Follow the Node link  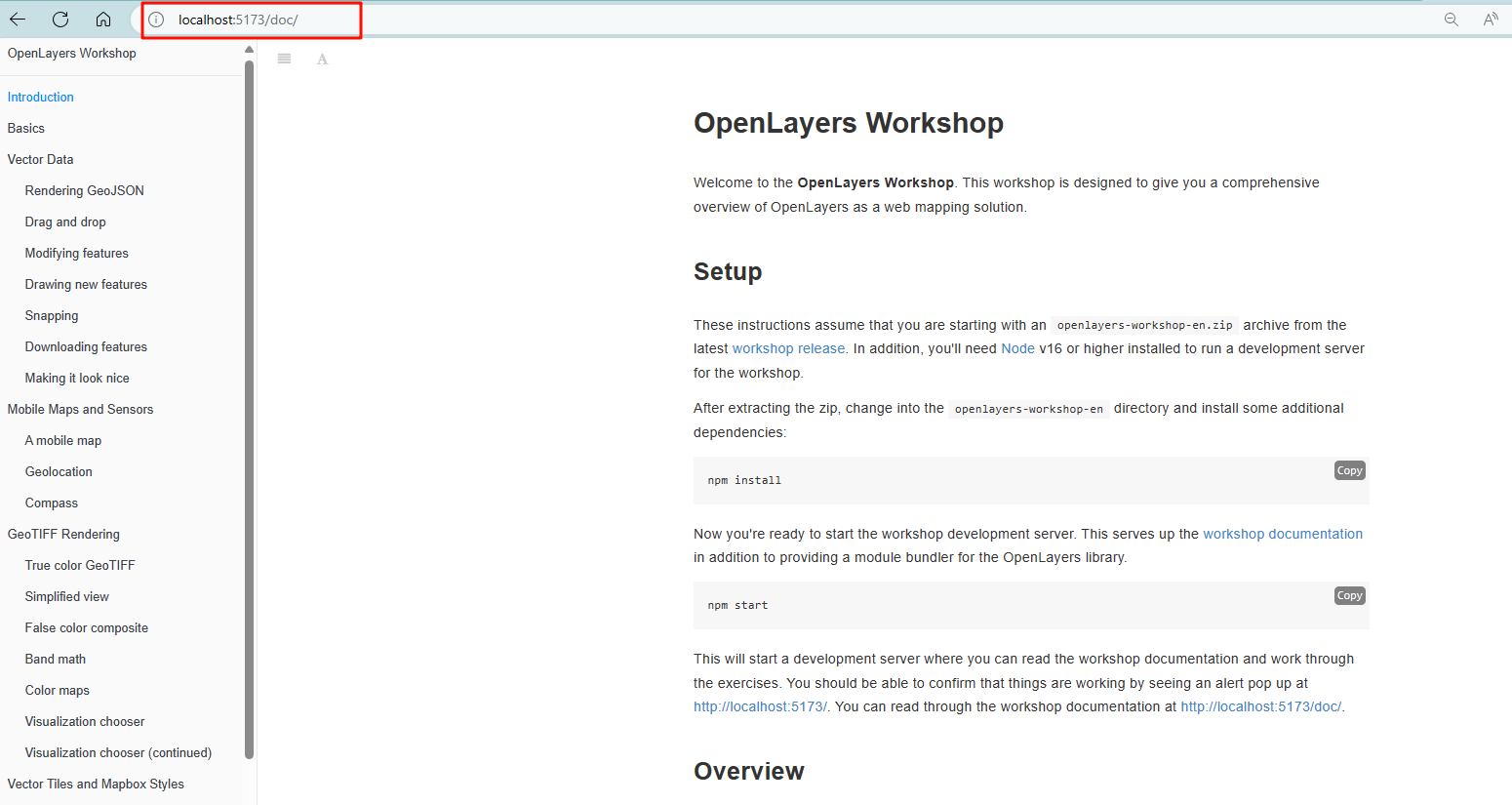coord(1017,348)
